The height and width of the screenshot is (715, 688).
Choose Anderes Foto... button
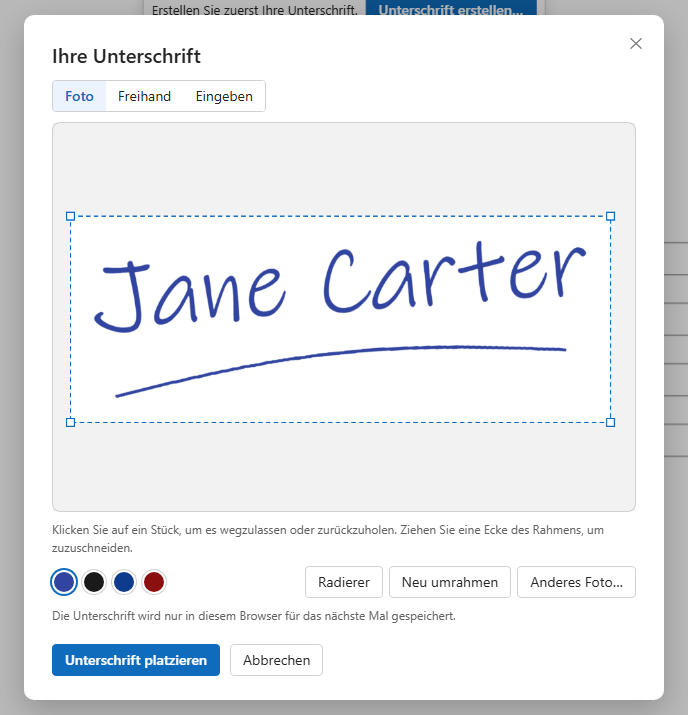(x=576, y=582)
